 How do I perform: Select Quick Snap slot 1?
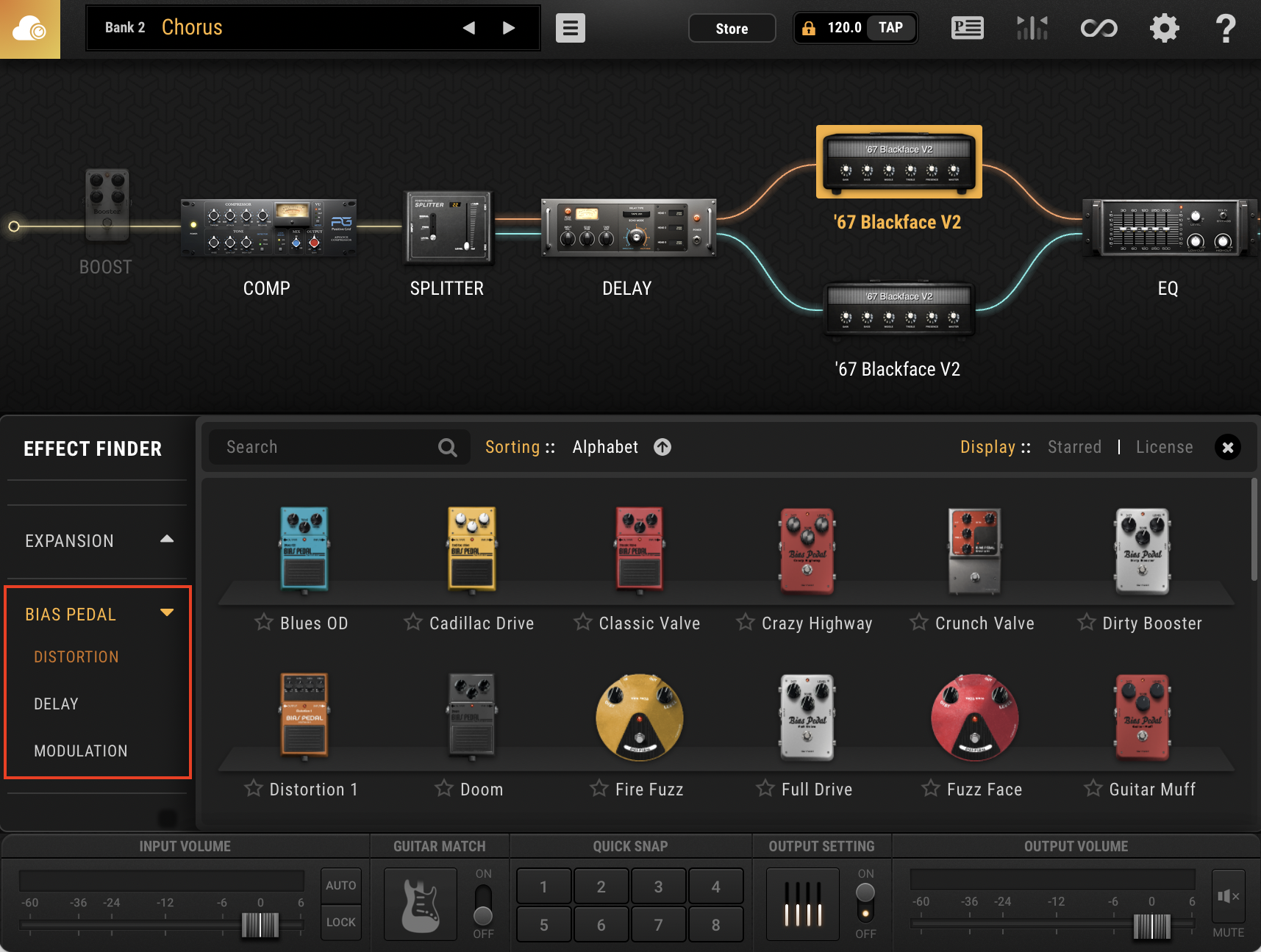tap(543, 887)
